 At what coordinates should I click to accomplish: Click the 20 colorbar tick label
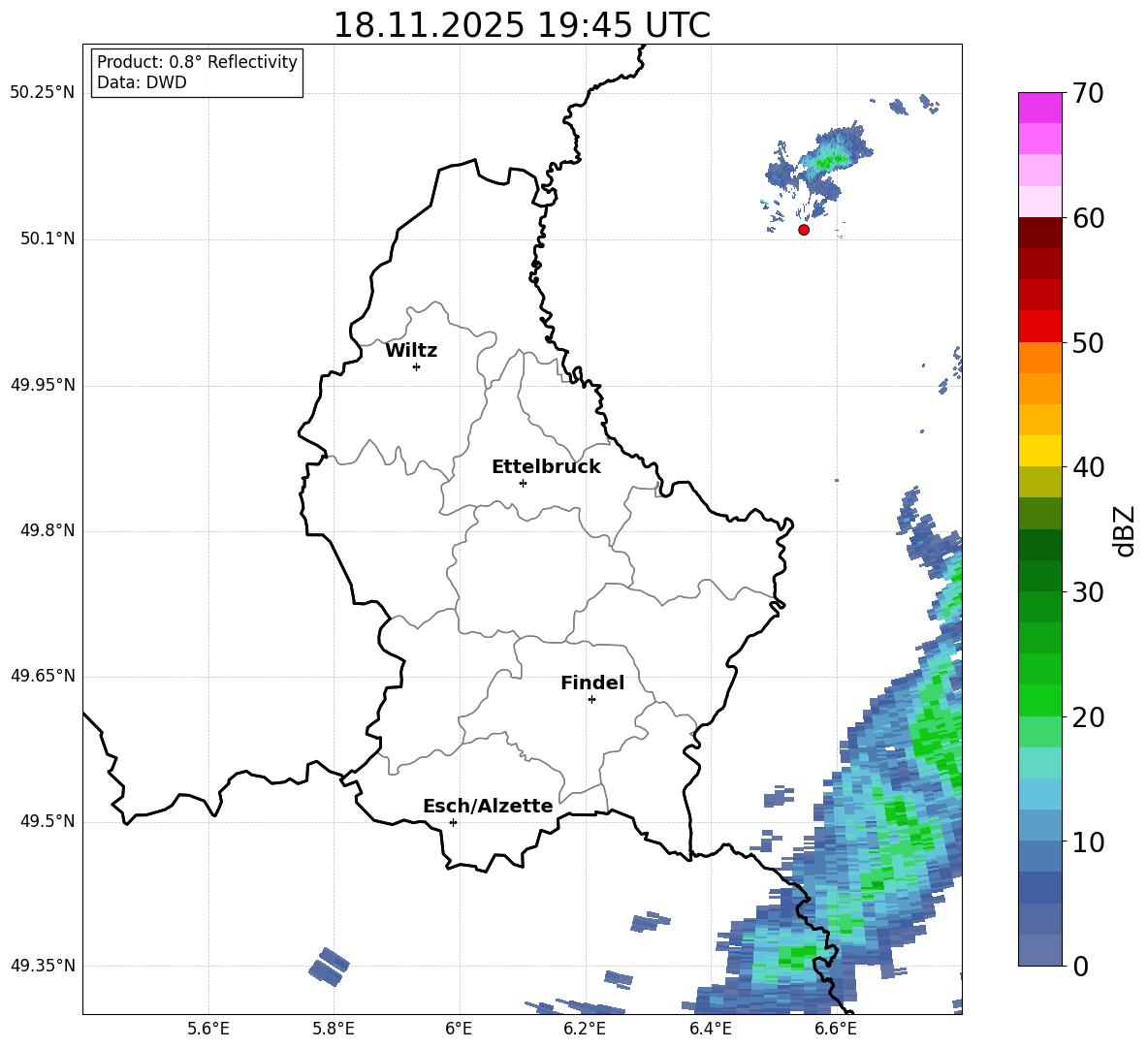1088,716
